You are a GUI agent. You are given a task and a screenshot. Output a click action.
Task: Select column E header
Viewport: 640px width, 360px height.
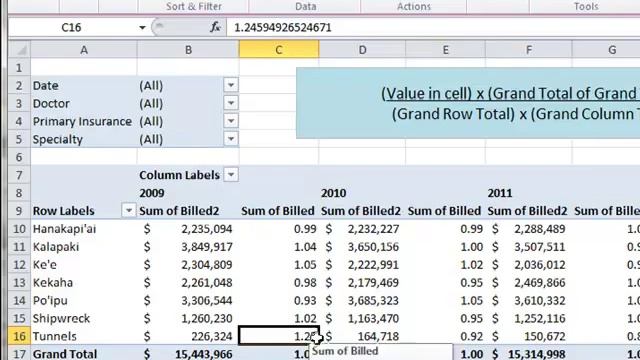[445, 50]
